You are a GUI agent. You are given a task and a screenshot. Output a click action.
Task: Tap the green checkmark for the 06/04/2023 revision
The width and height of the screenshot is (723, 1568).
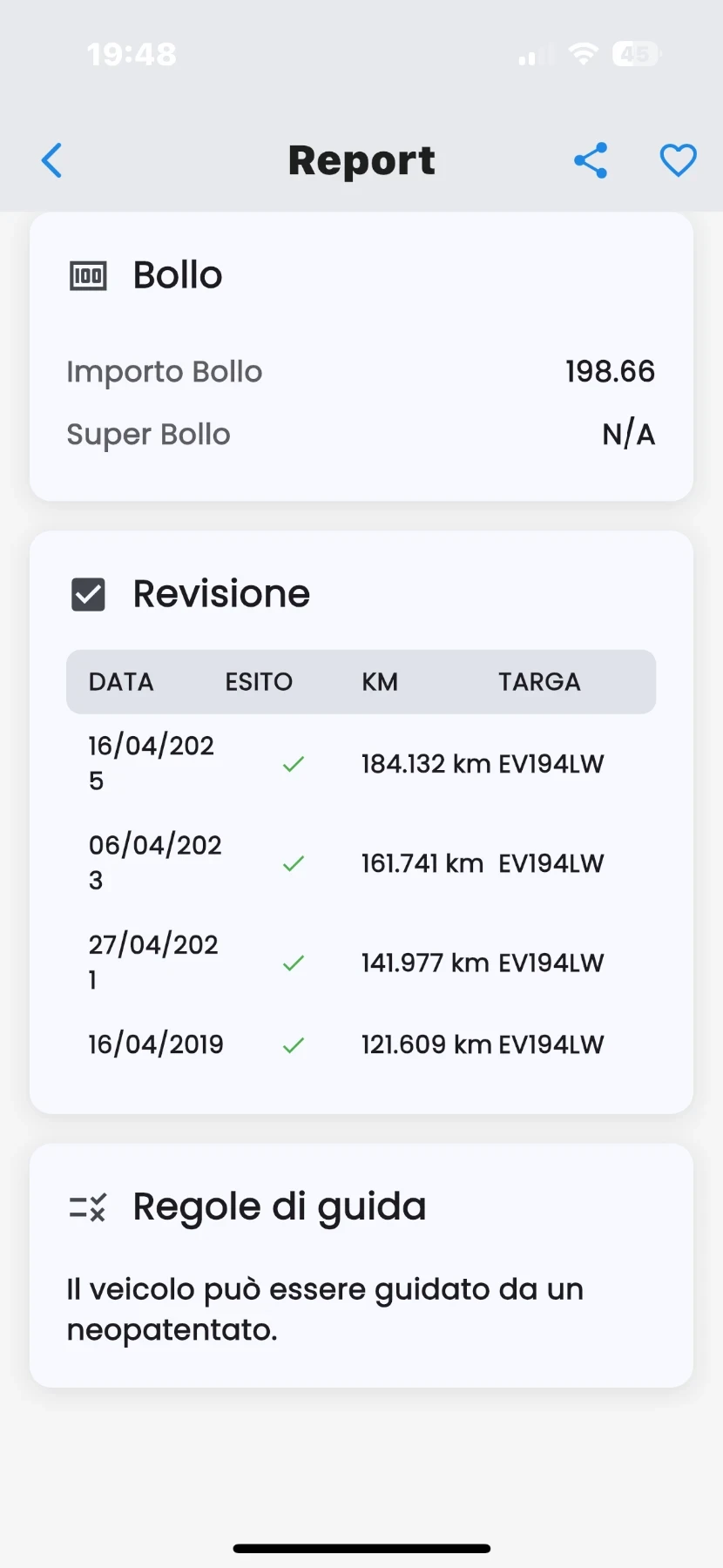[x=294, y=863]
